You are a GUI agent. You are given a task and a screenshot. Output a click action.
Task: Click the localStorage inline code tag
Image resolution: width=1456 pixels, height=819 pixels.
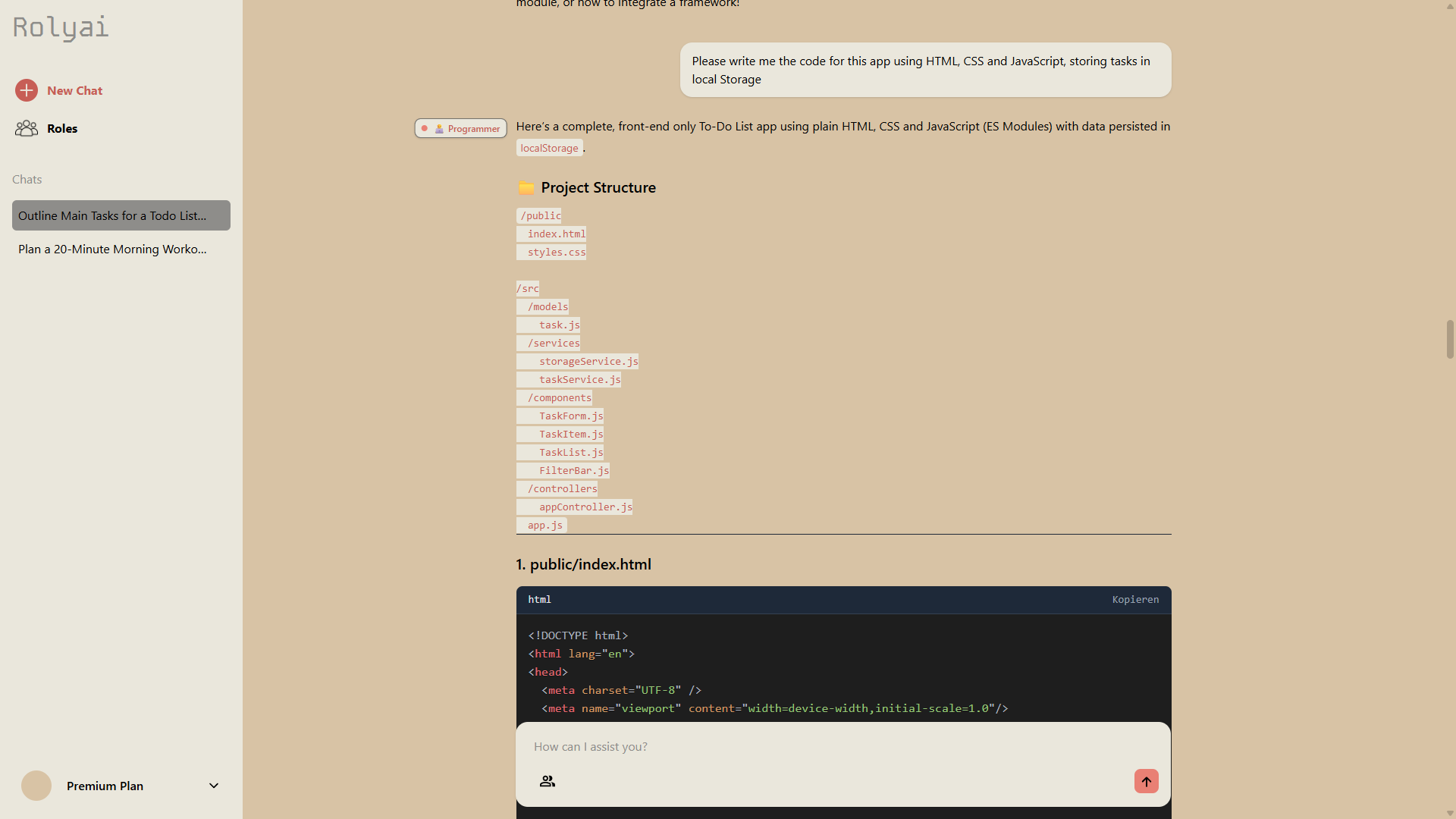coord(549,148)
